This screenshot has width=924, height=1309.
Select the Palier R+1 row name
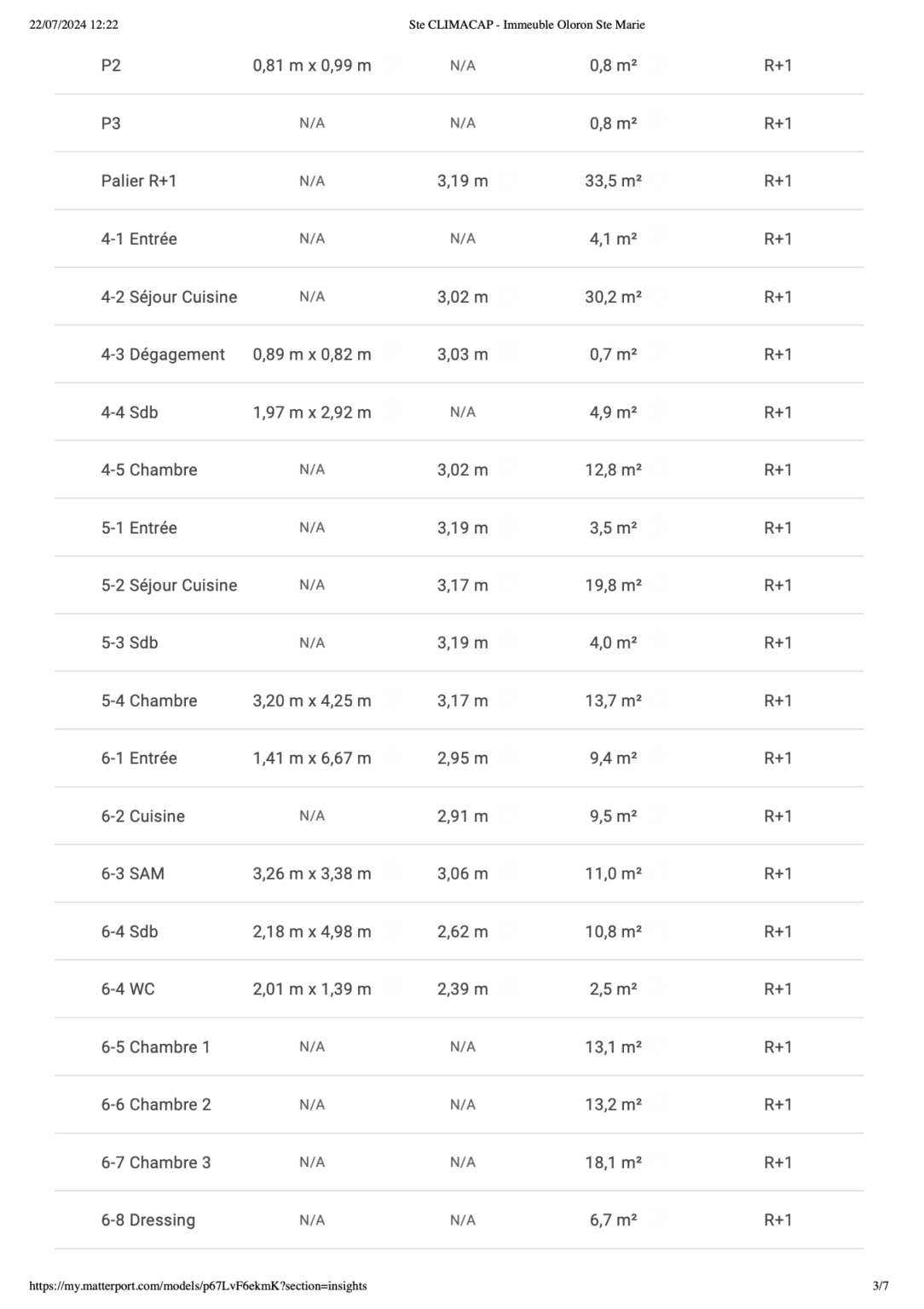tap(139, 181)
